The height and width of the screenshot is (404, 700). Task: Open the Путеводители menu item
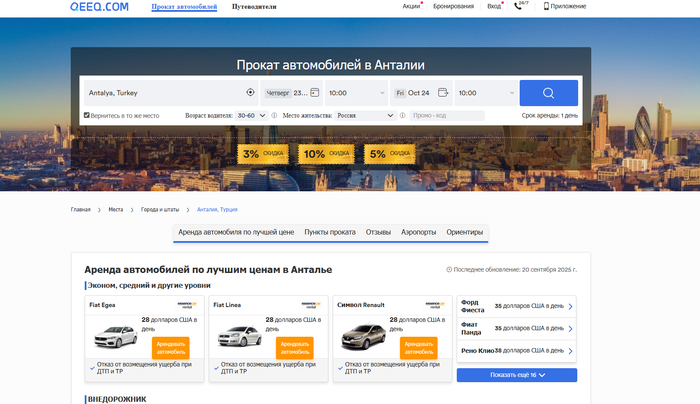[x=254, y=6]
